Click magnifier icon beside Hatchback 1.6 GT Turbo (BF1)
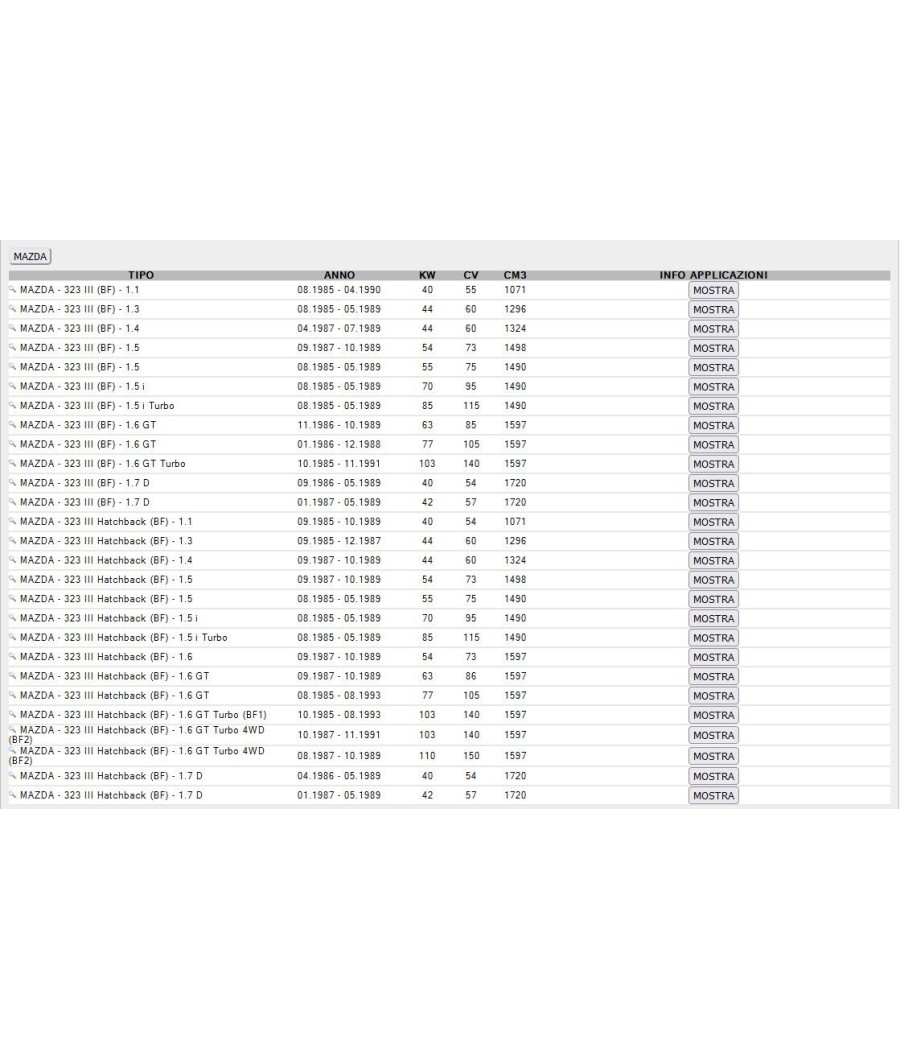The image size is (900, 1050). pyautogui.click(x=12, y=714)
